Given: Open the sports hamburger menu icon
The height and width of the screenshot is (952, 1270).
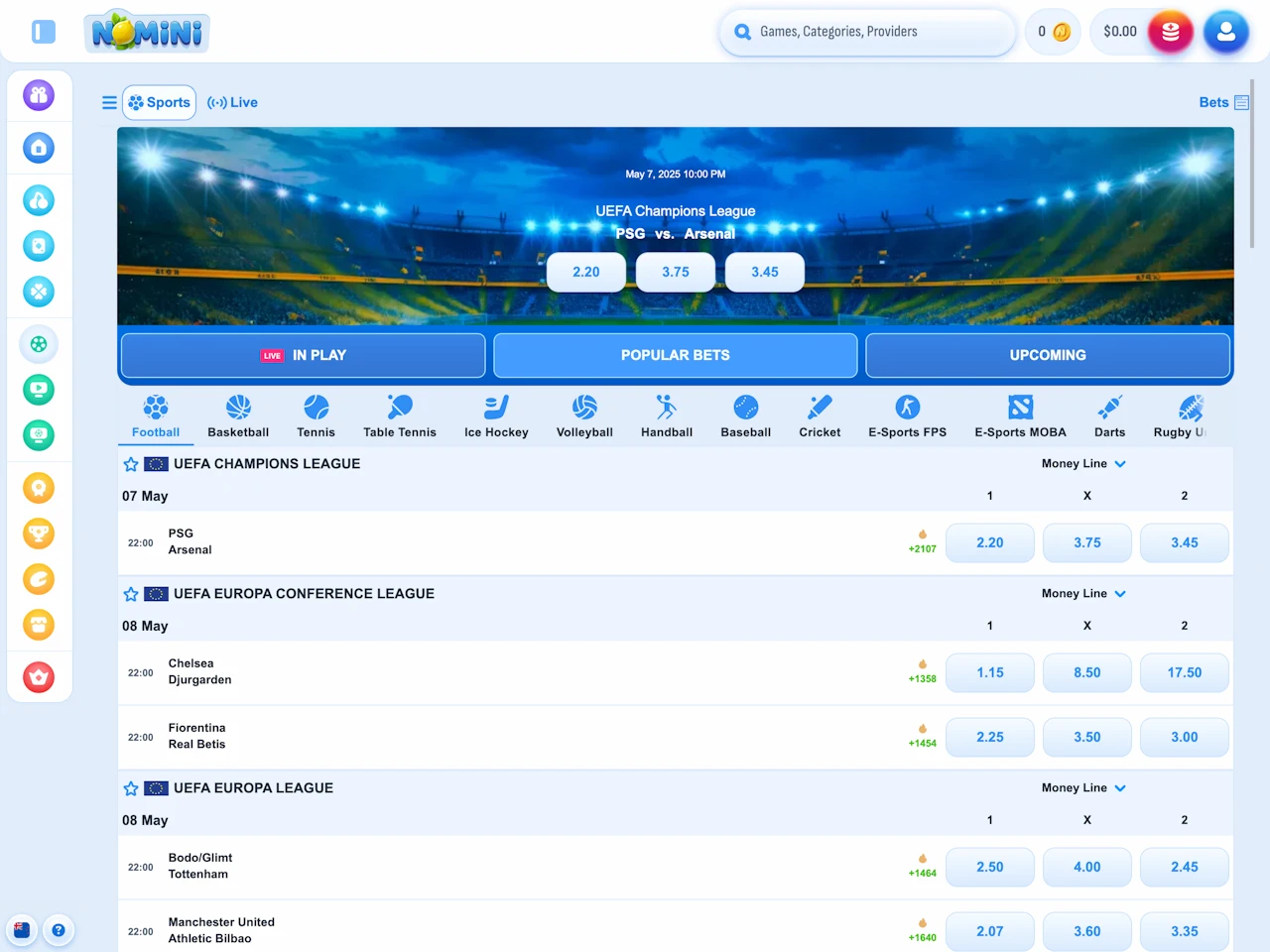Looking at the screenshot, I should click(x=109, y=102).
